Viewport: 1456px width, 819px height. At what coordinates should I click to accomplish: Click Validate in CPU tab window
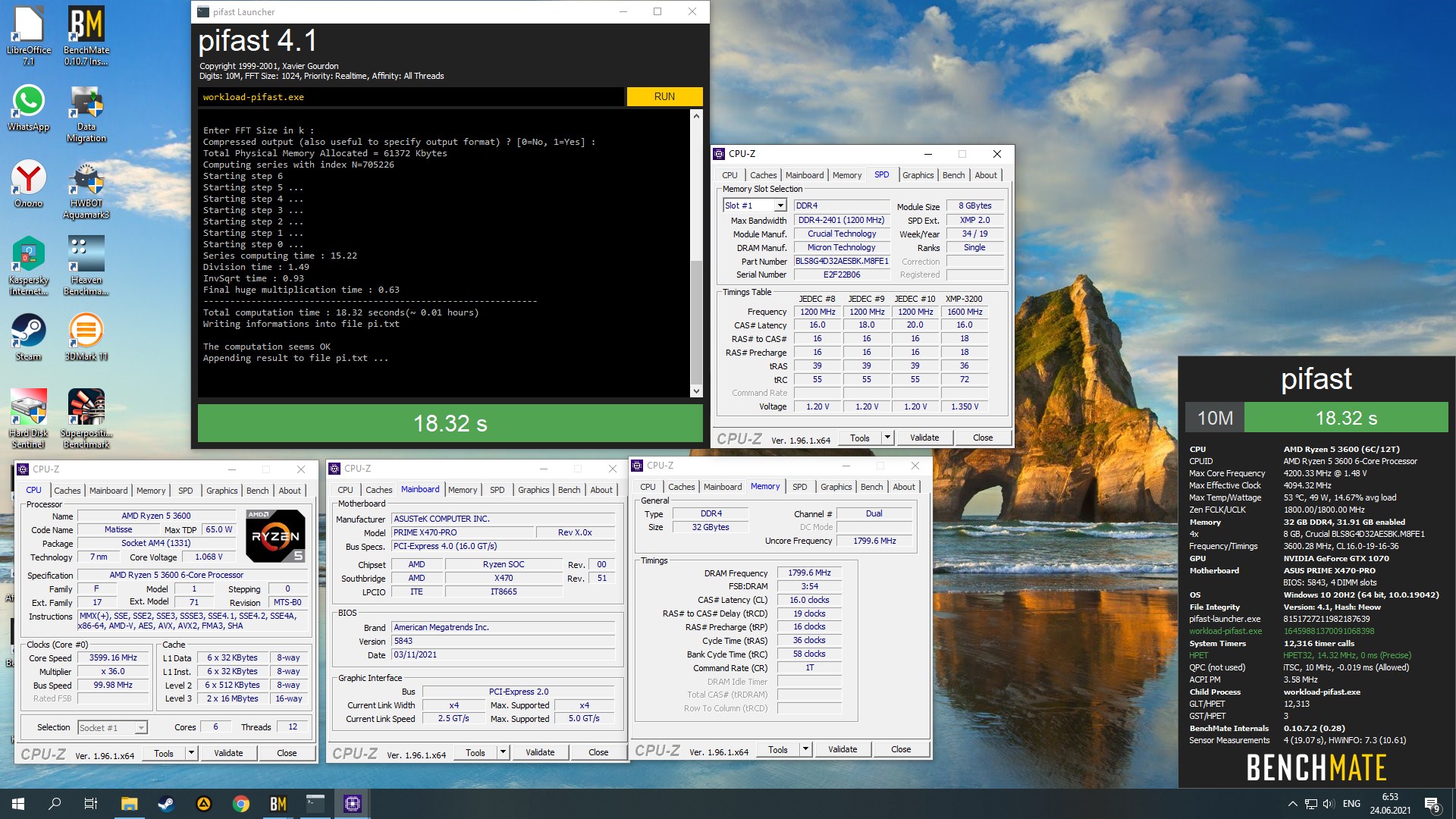point(228,753)
